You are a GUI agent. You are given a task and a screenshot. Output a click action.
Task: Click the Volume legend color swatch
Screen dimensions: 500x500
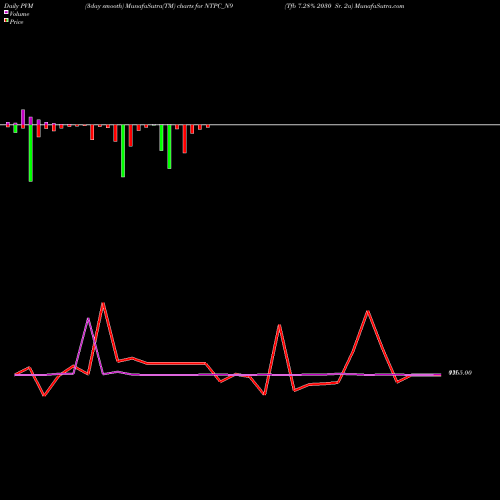[x=6, y=12]
